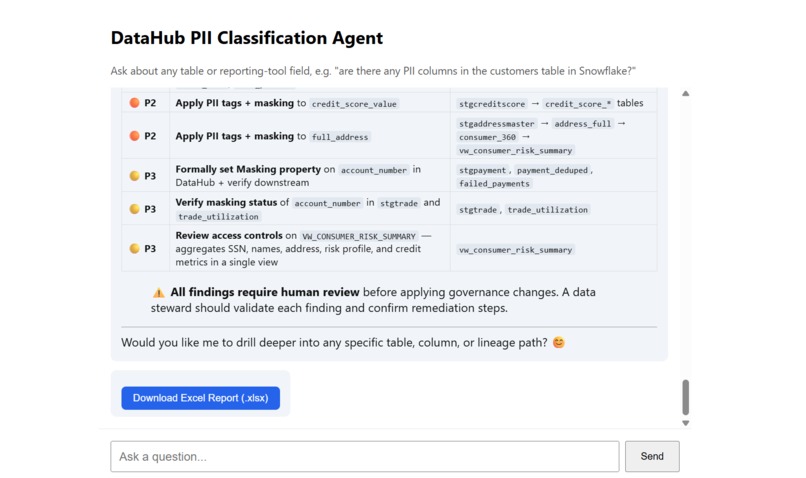
Task: Click the stgcreditscore code tag
Action: [492, 104]
